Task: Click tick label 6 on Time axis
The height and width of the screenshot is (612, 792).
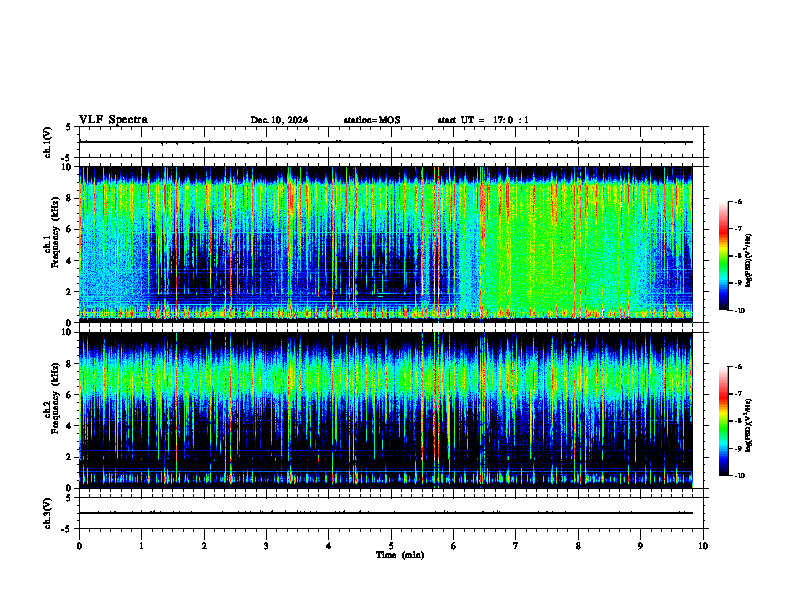Action: [454, 546]
